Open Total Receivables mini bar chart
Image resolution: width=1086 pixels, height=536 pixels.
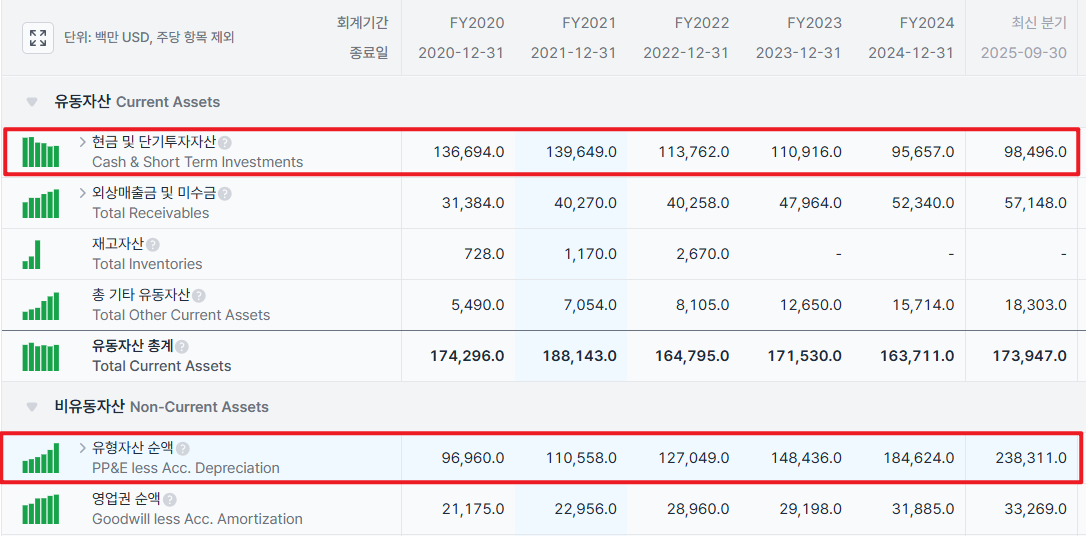[40, 203]
